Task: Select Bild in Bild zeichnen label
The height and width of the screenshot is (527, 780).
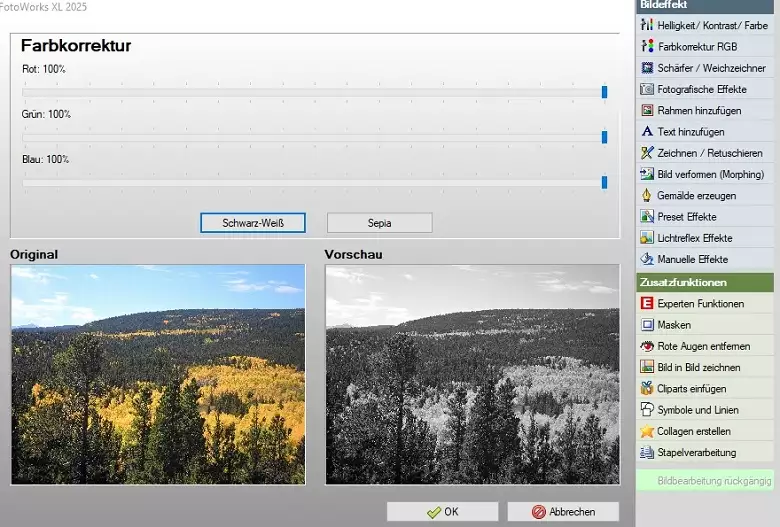Action: tap(699, 367)
